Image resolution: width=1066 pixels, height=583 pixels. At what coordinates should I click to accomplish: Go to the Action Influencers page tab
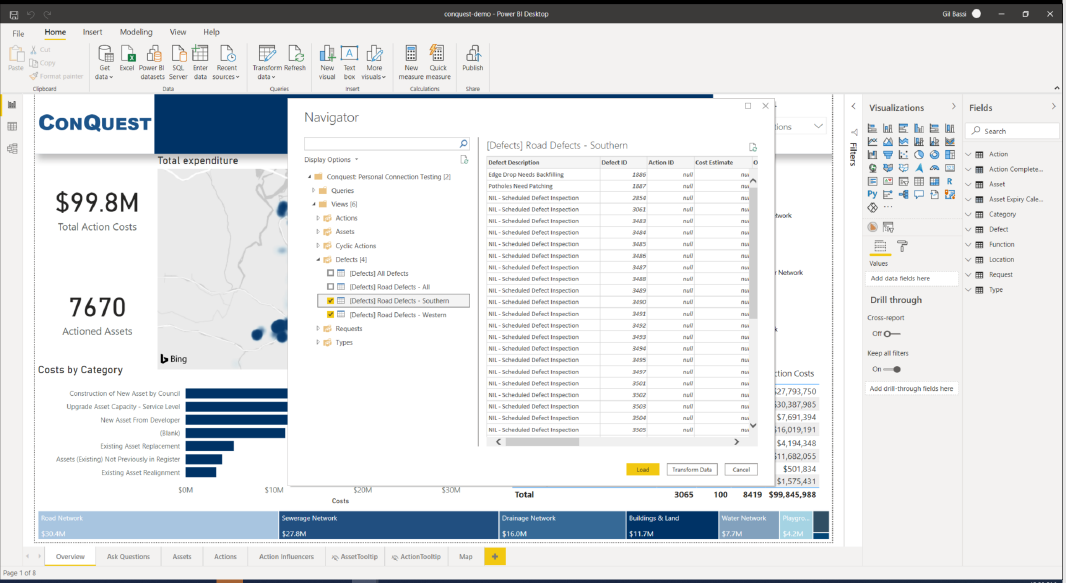click(286, 556)
